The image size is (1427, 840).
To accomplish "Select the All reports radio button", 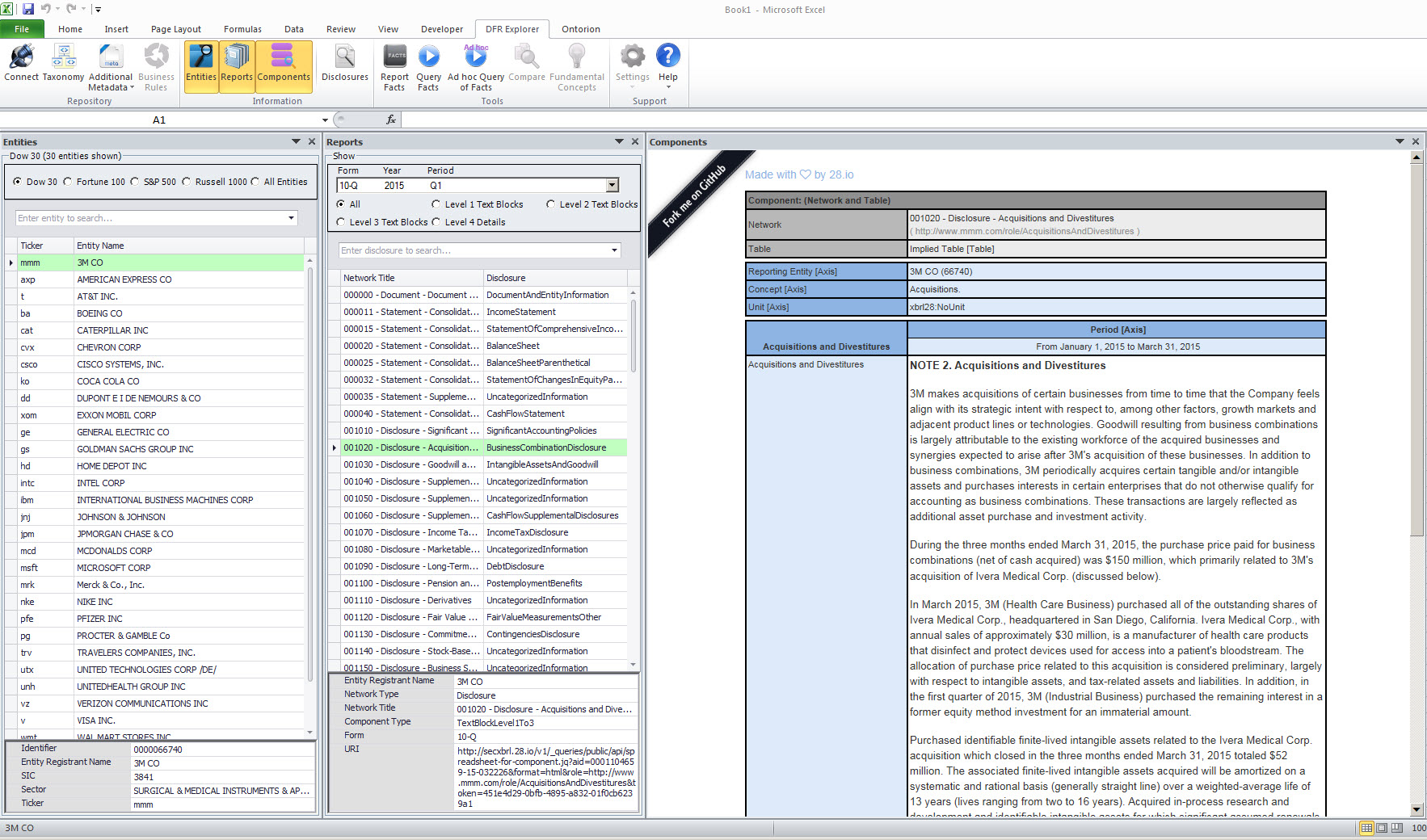I will [340, 204].
